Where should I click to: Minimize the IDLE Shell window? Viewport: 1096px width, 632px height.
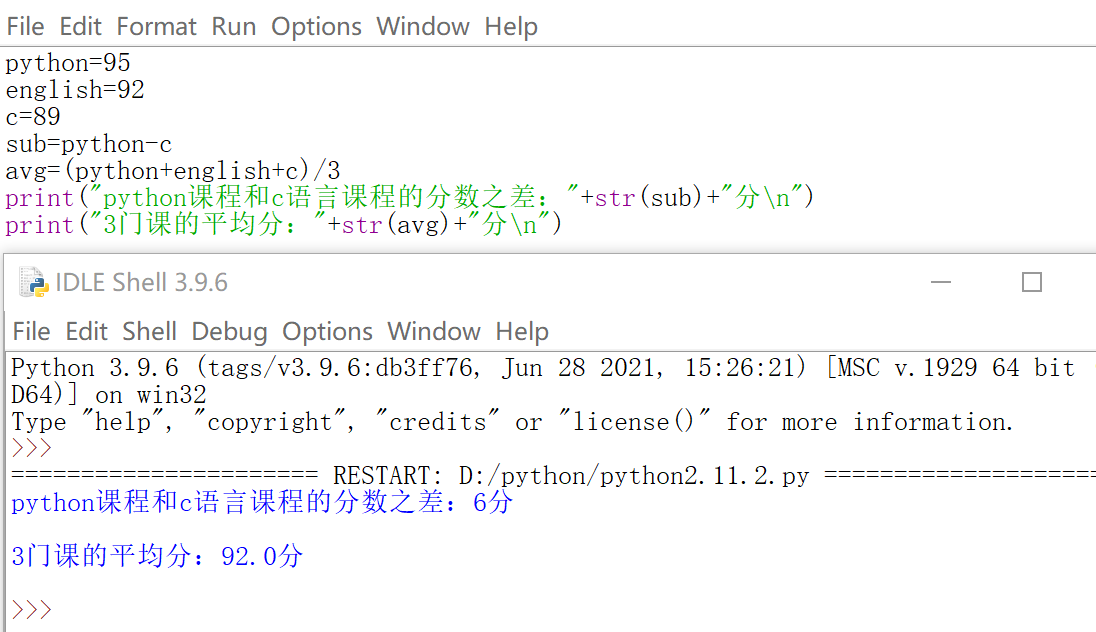pos(941,283)
